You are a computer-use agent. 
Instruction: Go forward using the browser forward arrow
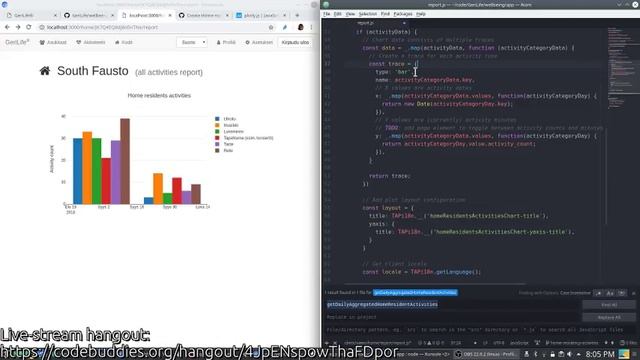point(18,27)
